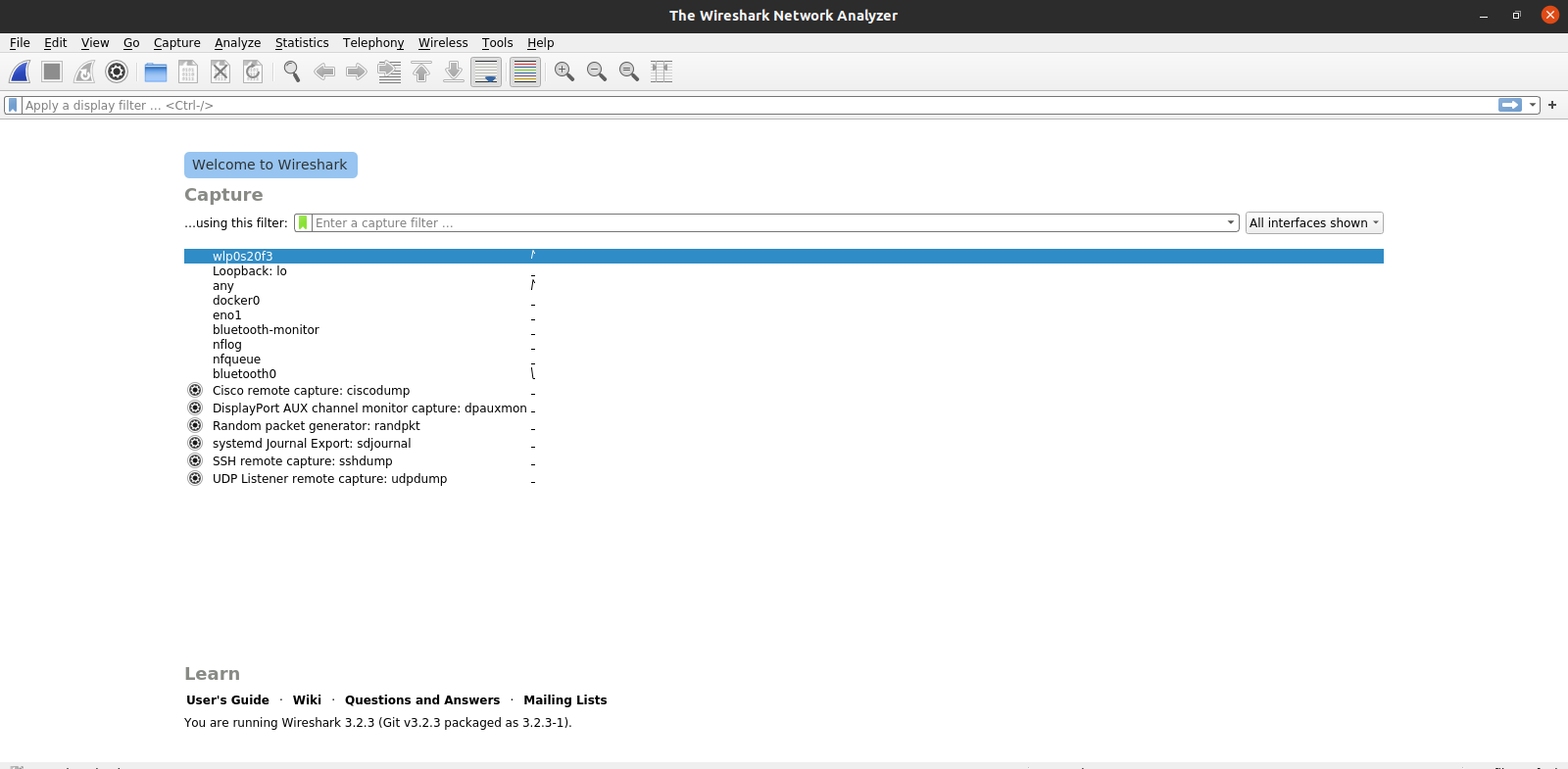Open the Statistics menu
Screen dimensions: 1568x769
[x=302, y=43]
